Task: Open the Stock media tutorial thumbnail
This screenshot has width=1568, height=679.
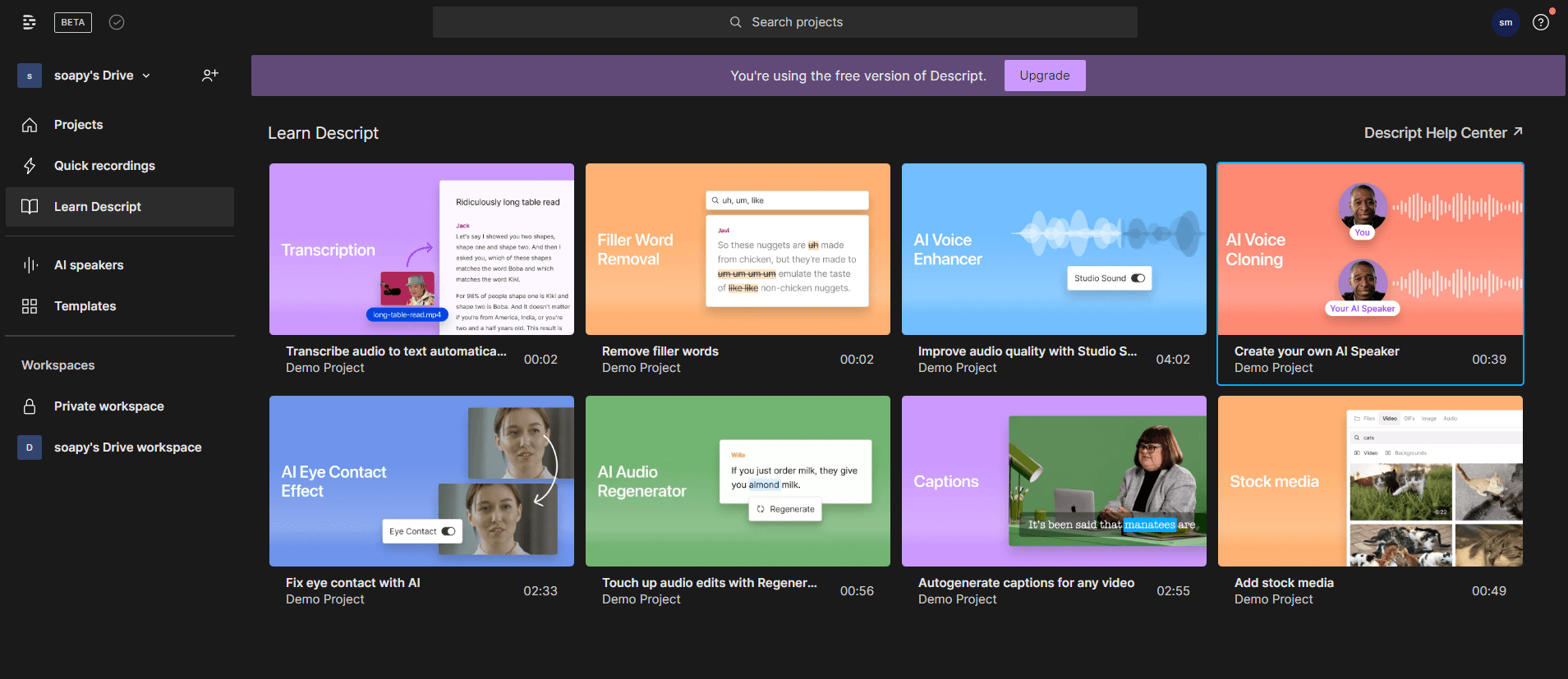Action: pos(1370,481)
